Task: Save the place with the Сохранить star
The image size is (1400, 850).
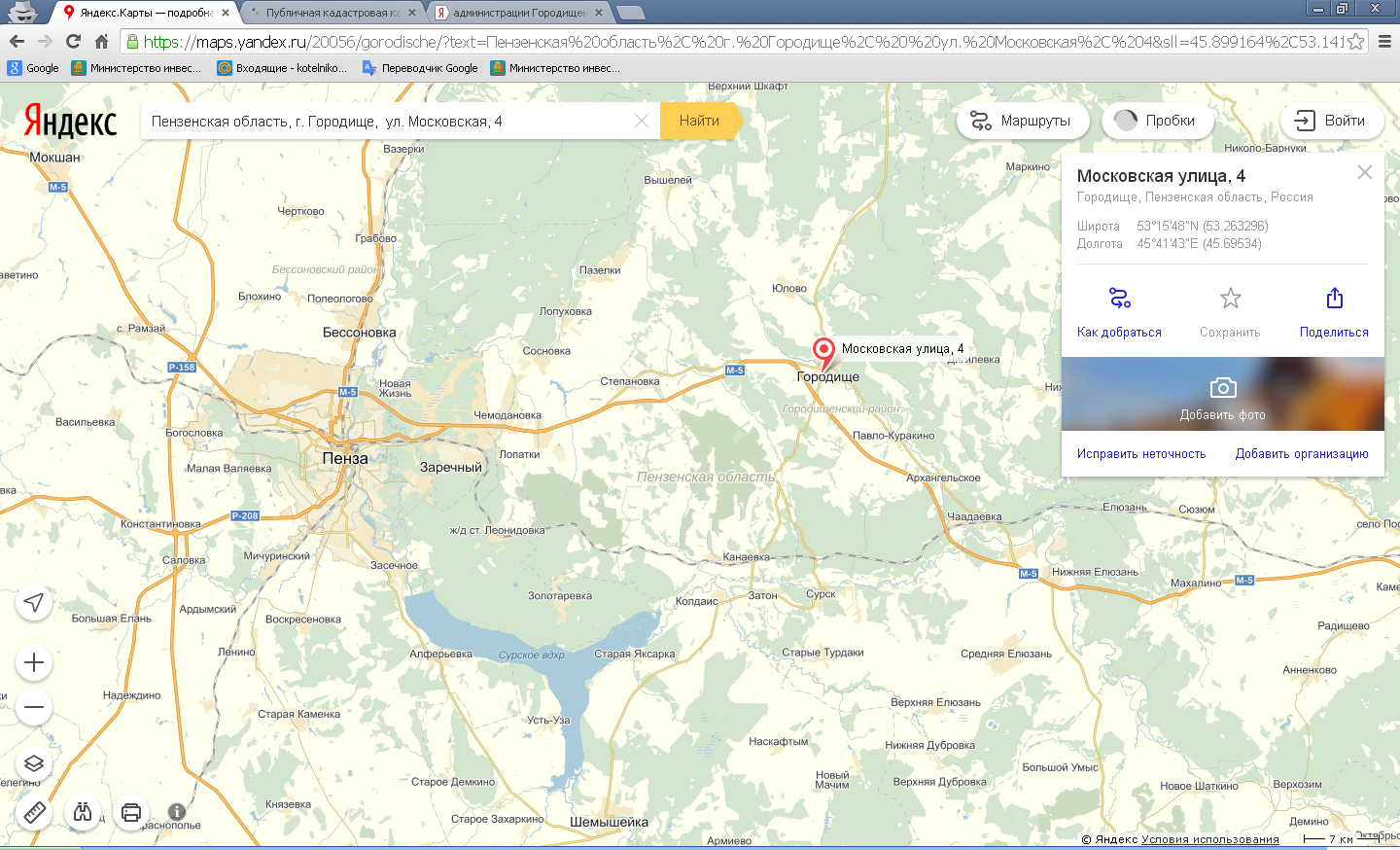Action: (1230, 298)
